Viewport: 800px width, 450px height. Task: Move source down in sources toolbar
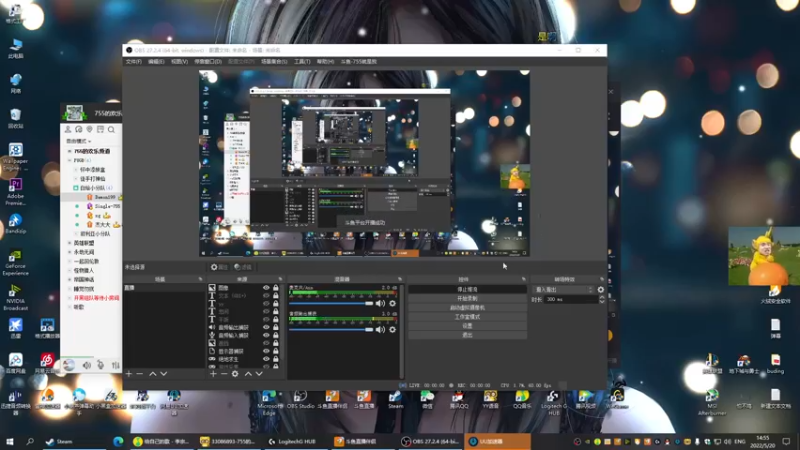pos(259,374)
